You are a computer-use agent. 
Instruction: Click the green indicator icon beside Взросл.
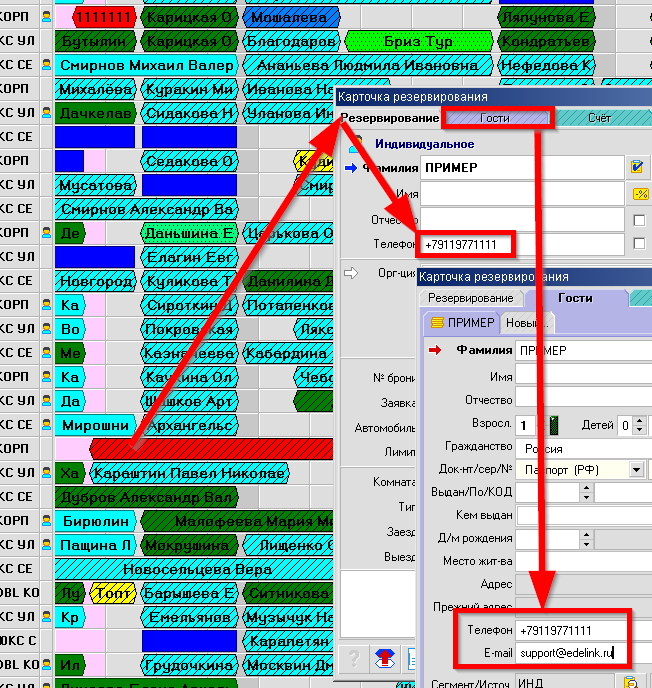coord(555,424)
